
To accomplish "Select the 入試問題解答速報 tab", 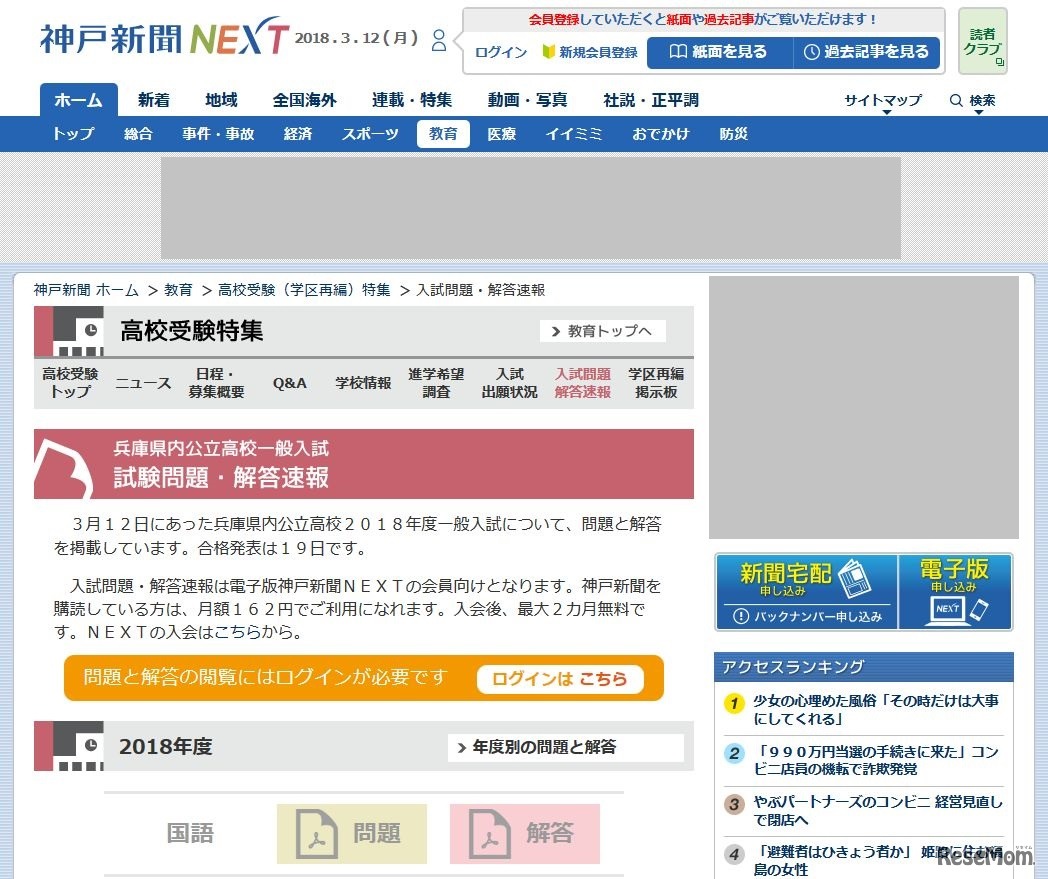I will 581,383.
